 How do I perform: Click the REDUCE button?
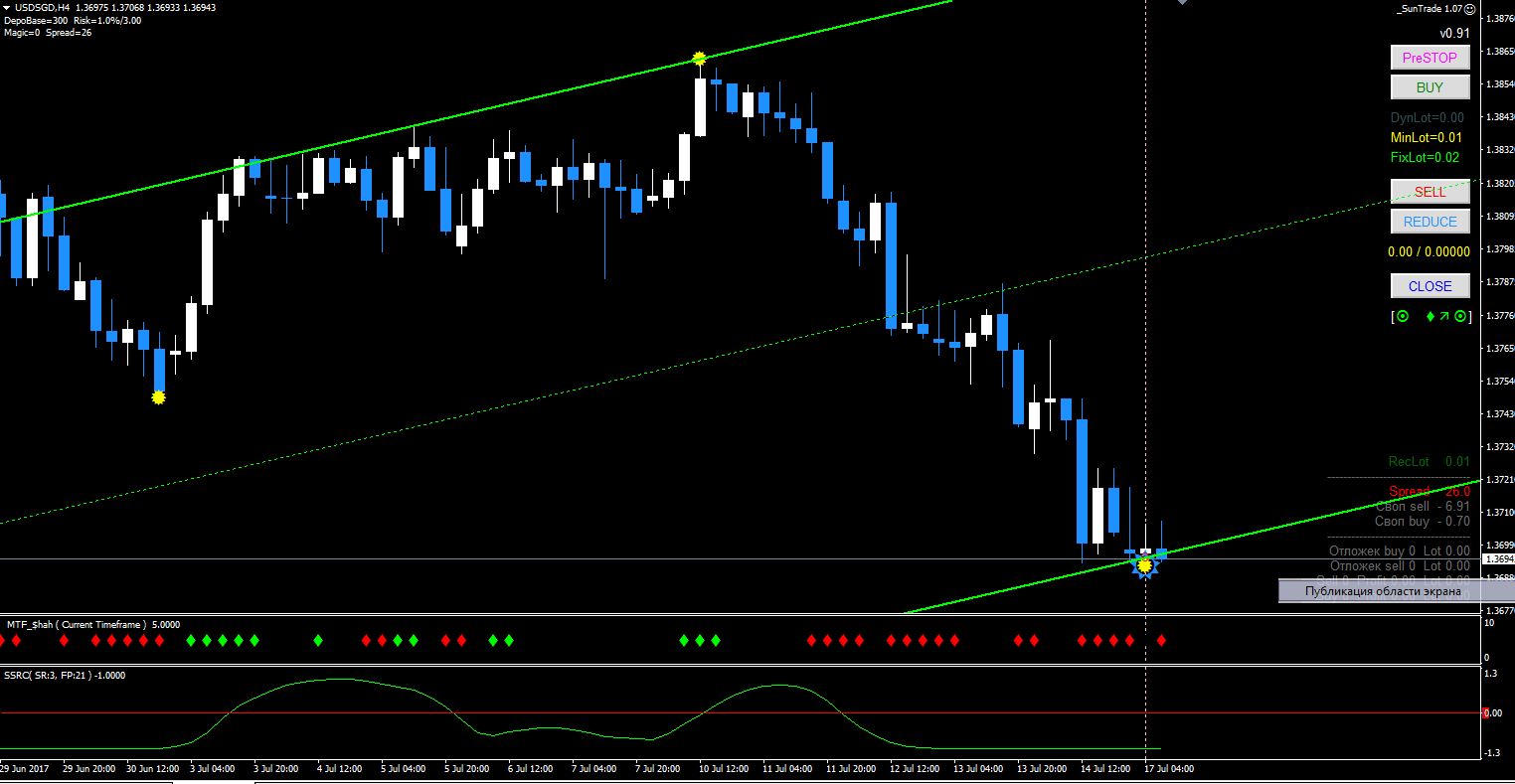(x=1430, y=222)
